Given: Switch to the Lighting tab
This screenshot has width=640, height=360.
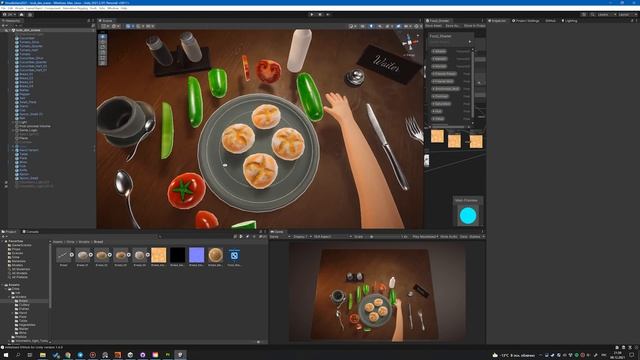Looking at the screenshot, I should pyautogui.click(x=570, y=20).
